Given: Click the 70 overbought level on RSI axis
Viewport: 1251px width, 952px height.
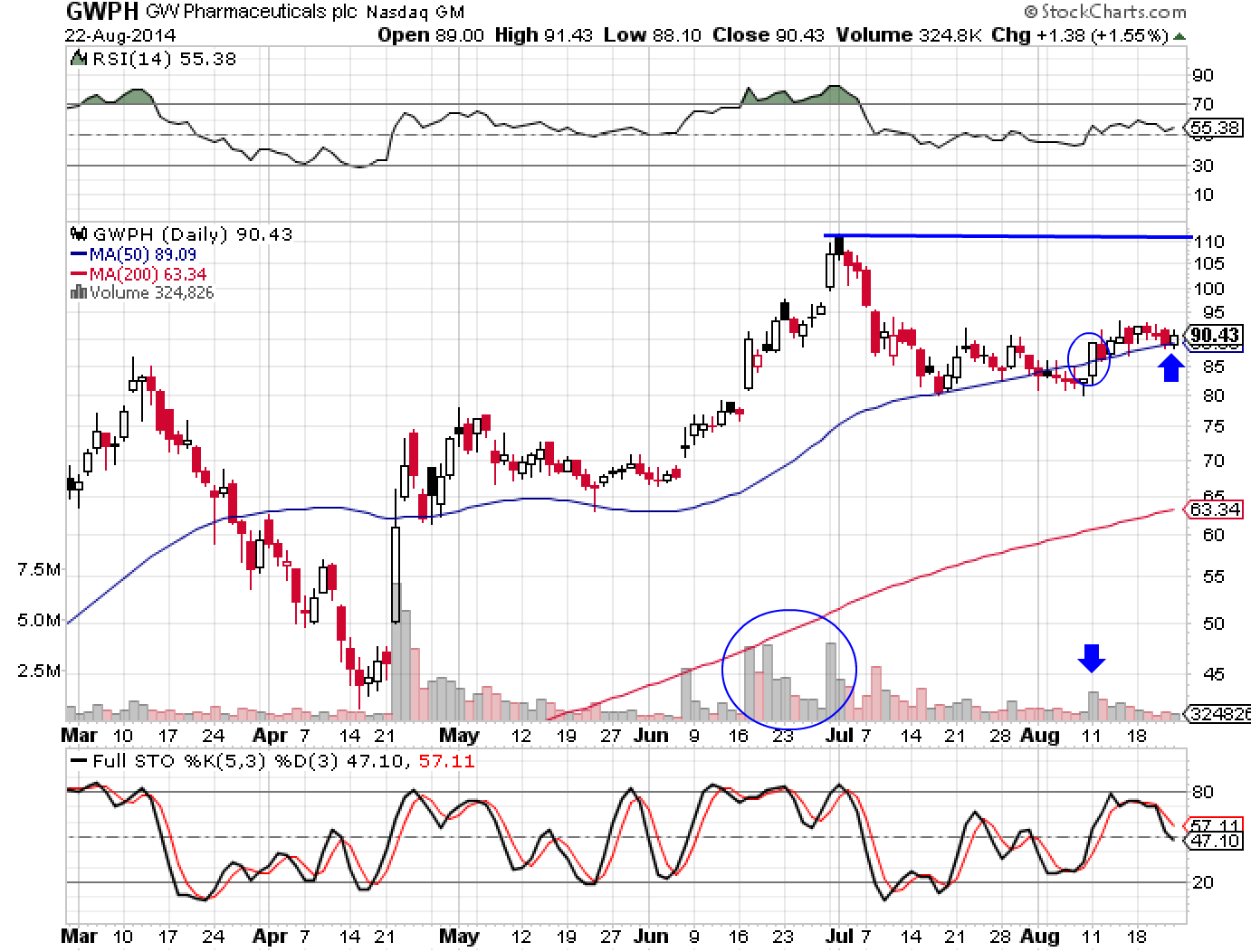Looking at the screenshot, I should (x=1203, y=105).
